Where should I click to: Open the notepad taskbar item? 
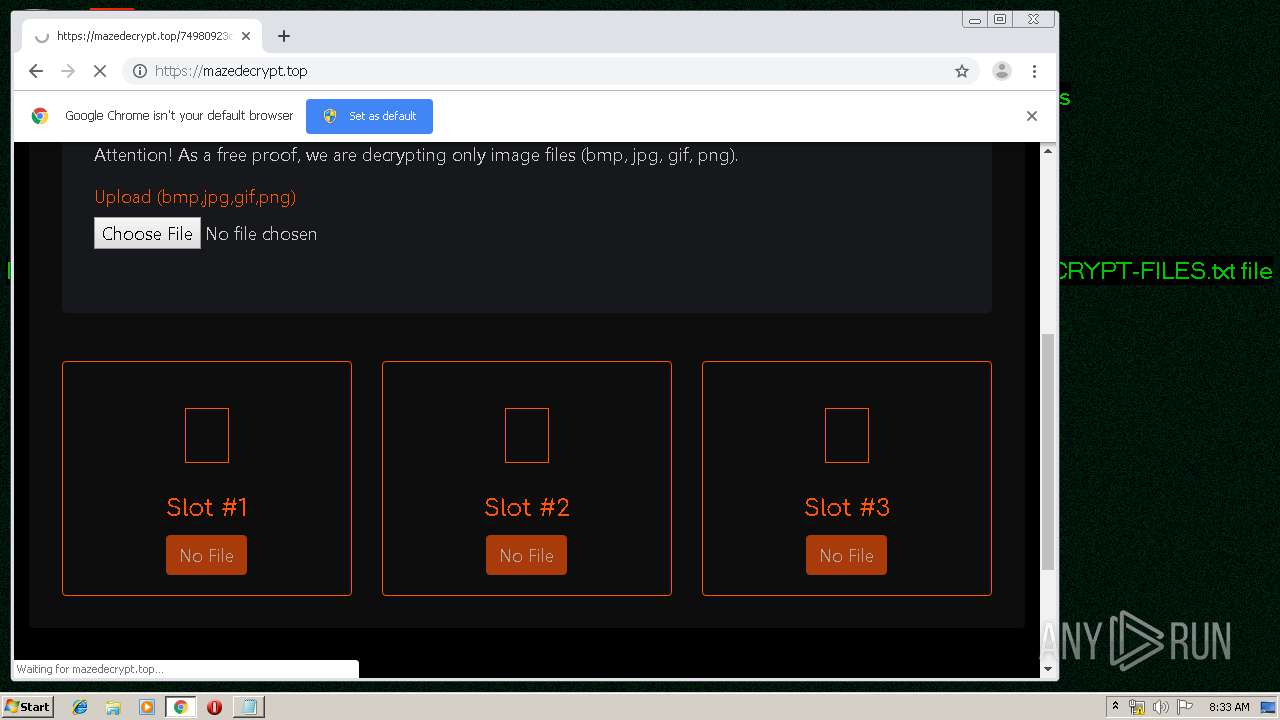tap(248, 707)
